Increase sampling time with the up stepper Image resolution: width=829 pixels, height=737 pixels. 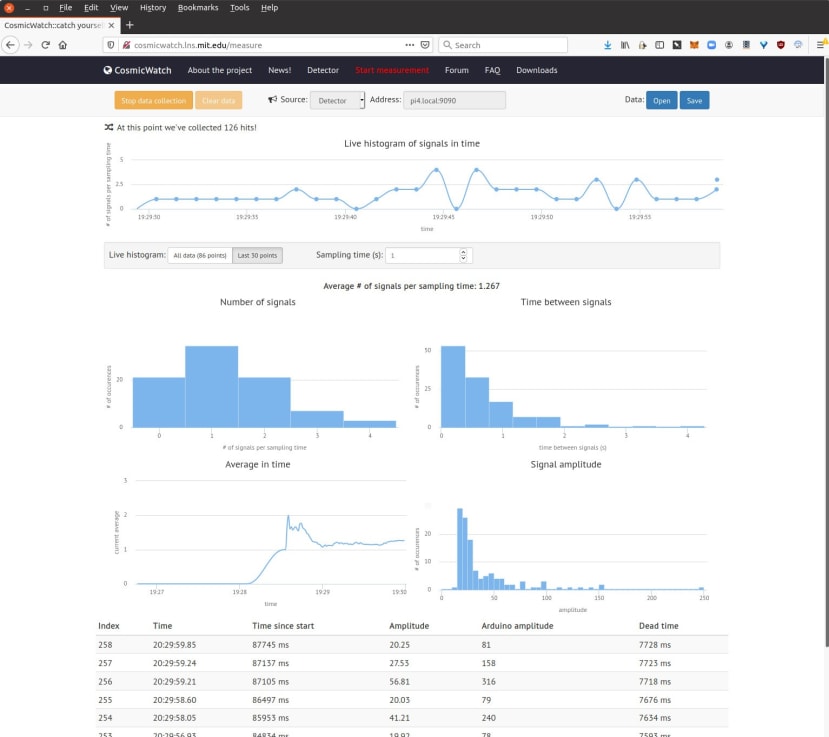coord(463,251)
